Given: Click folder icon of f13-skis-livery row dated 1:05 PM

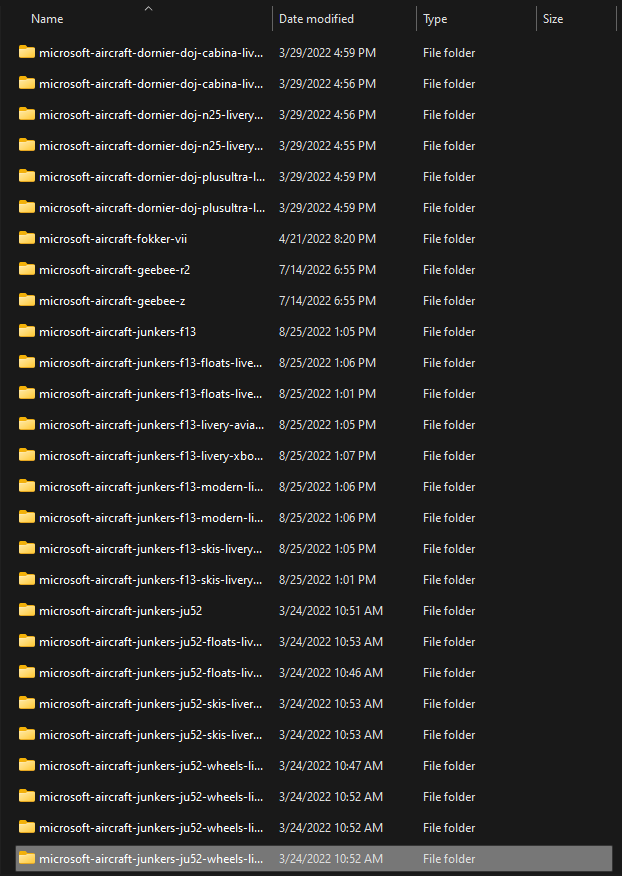Looking at the screenshot, I should click(x=27, y=549).
